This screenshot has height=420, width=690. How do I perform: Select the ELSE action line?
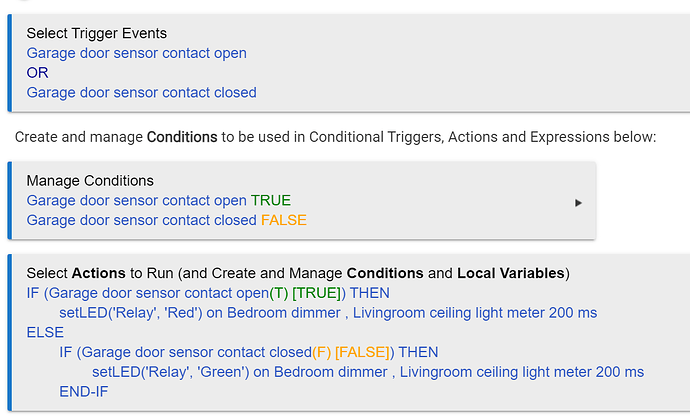click(45, 332)
